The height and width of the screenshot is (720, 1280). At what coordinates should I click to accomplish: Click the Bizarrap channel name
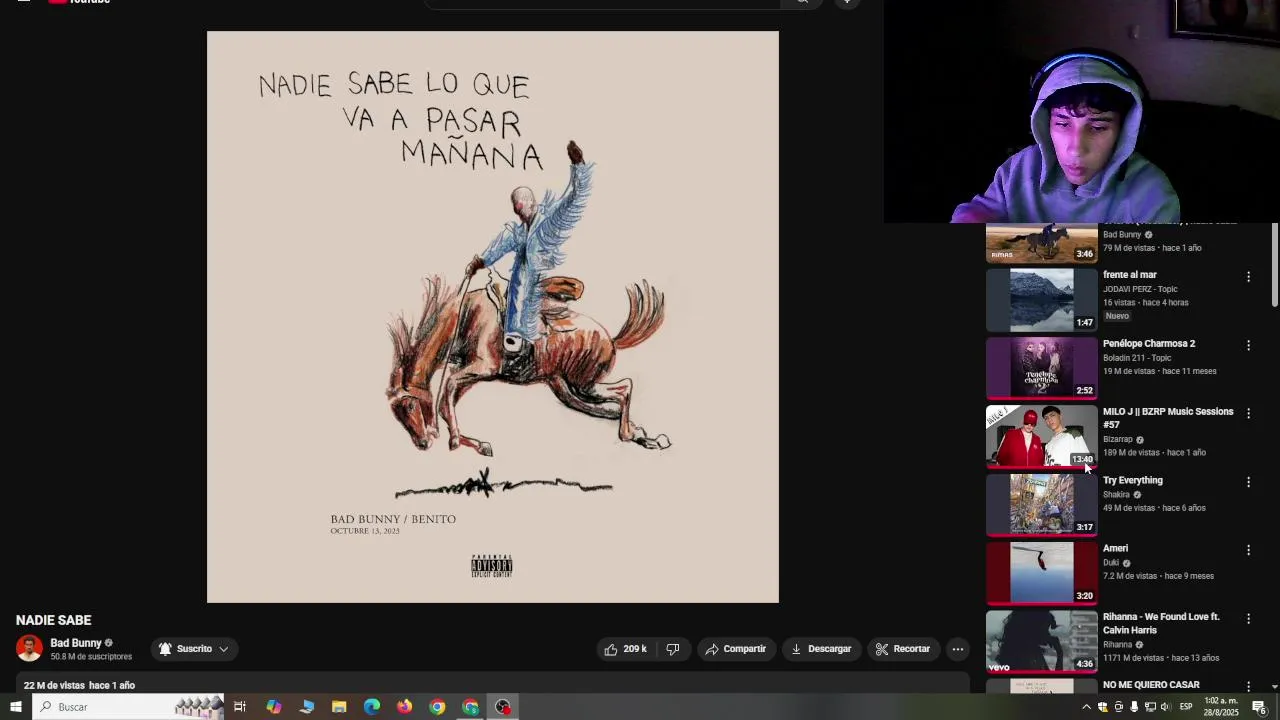click(1118, 439)
